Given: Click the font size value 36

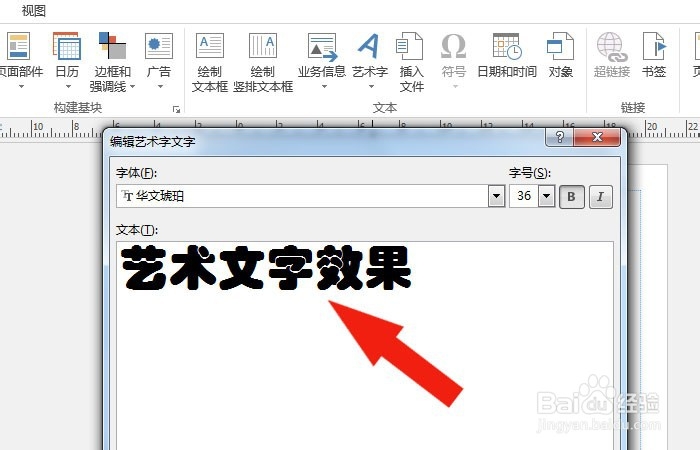Looking at the screenshot, I should [x=524, y=196].
